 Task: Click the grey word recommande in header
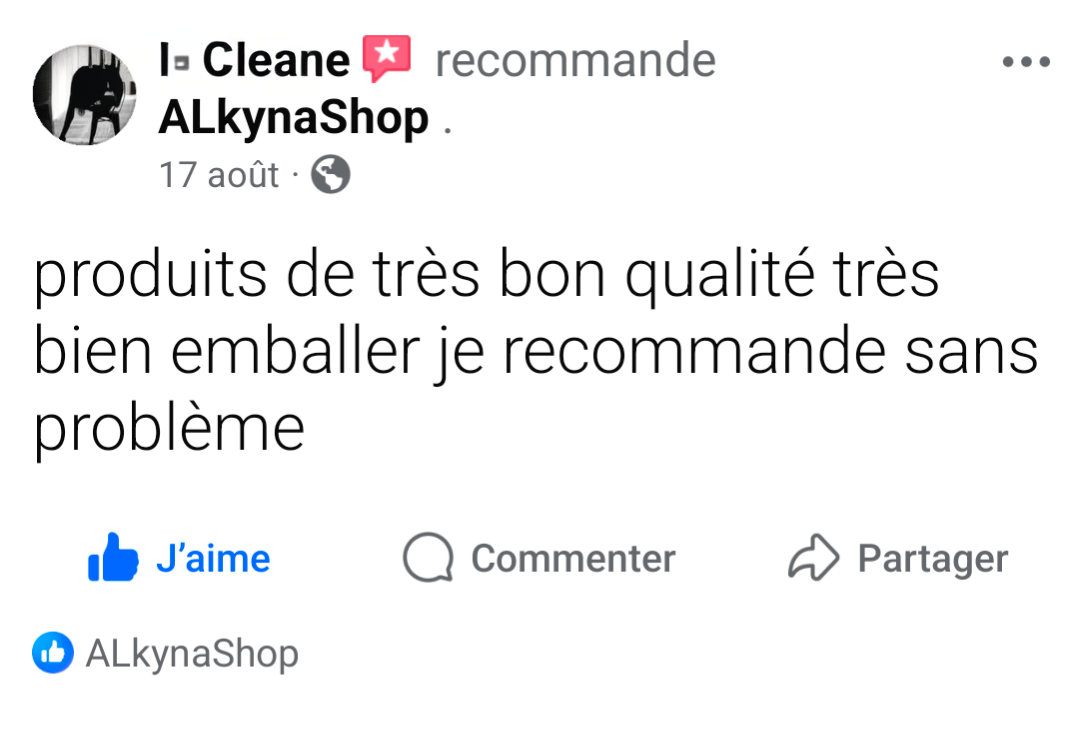(575, 61)
